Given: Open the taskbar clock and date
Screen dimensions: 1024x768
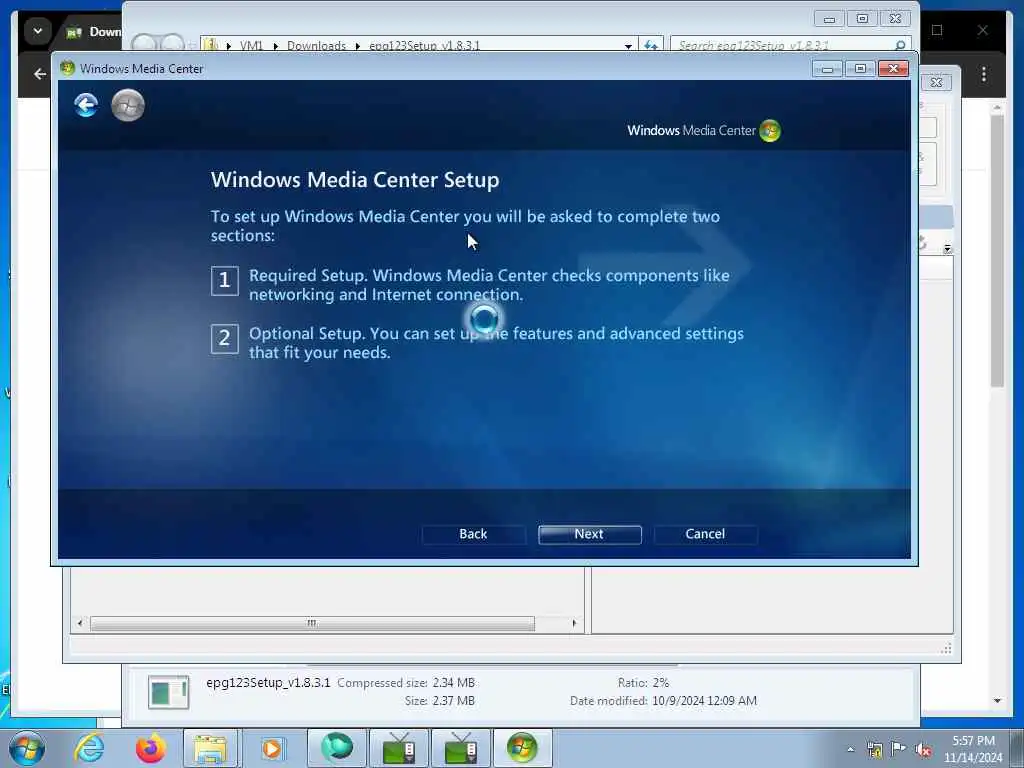Looking at the screenshot, I should pos(973,749).
